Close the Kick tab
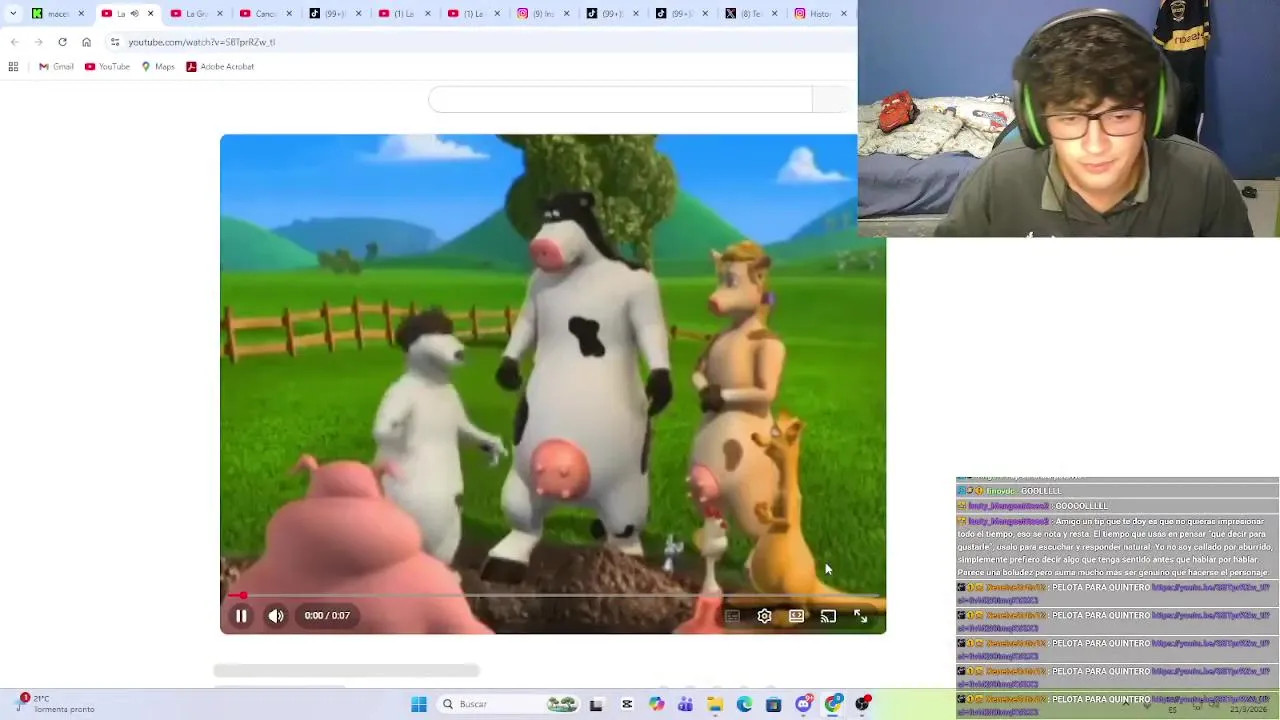 [x=81, y=13]
